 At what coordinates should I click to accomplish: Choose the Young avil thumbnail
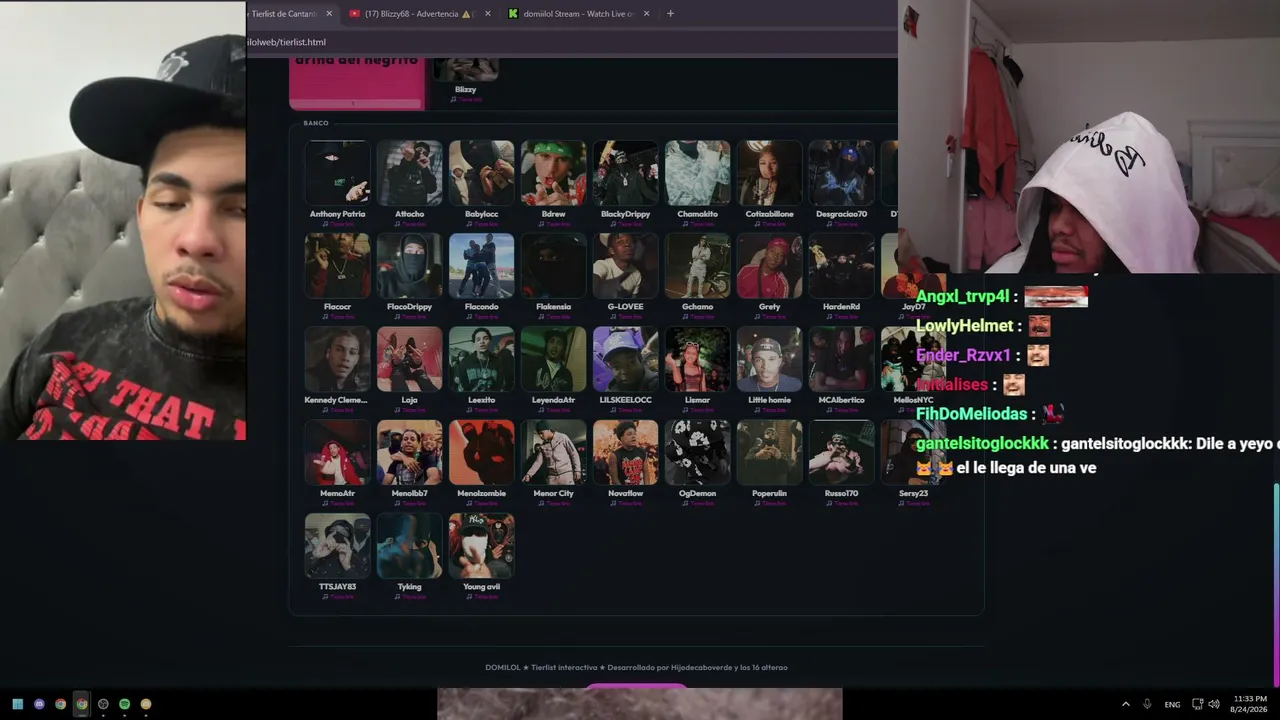pyautogui.click(x=482, y=545)
